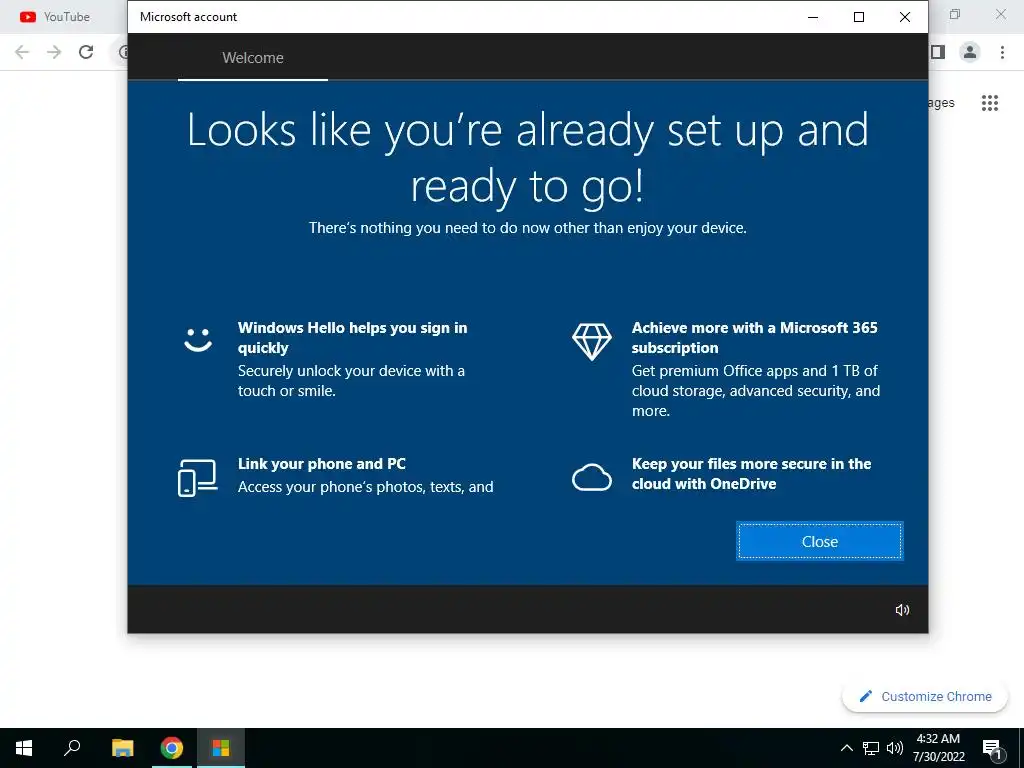Click 'Link your phone and PC' heading
The height and width of the screenshot is (768, 1024).
click(x=321, y=464)
